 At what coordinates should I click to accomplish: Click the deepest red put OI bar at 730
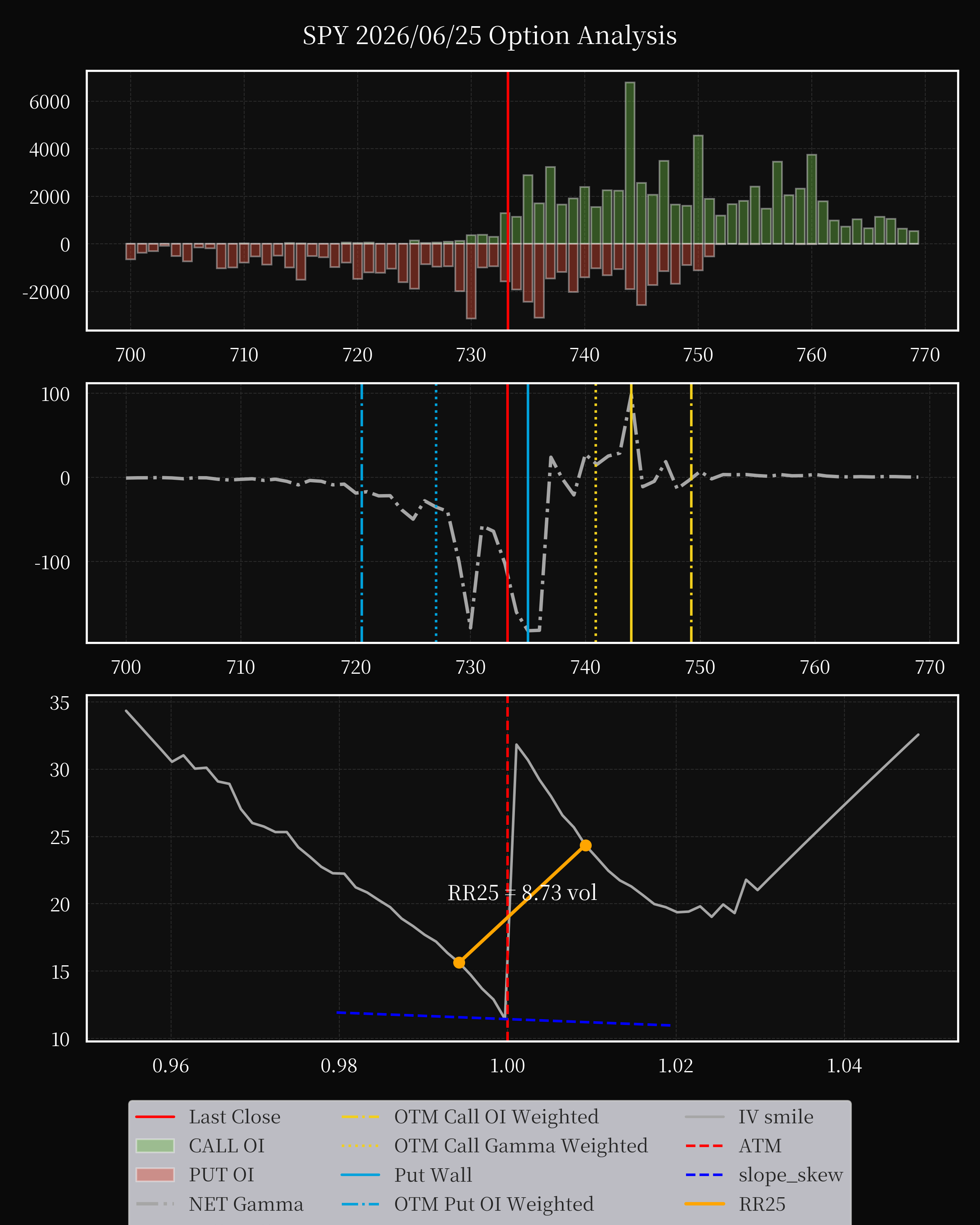coord(471,281)
